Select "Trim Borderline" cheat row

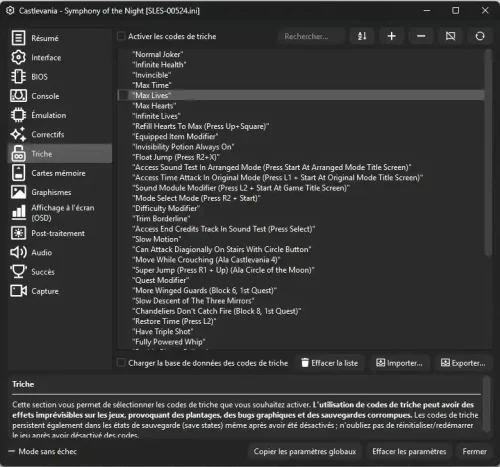click(301, 219)
